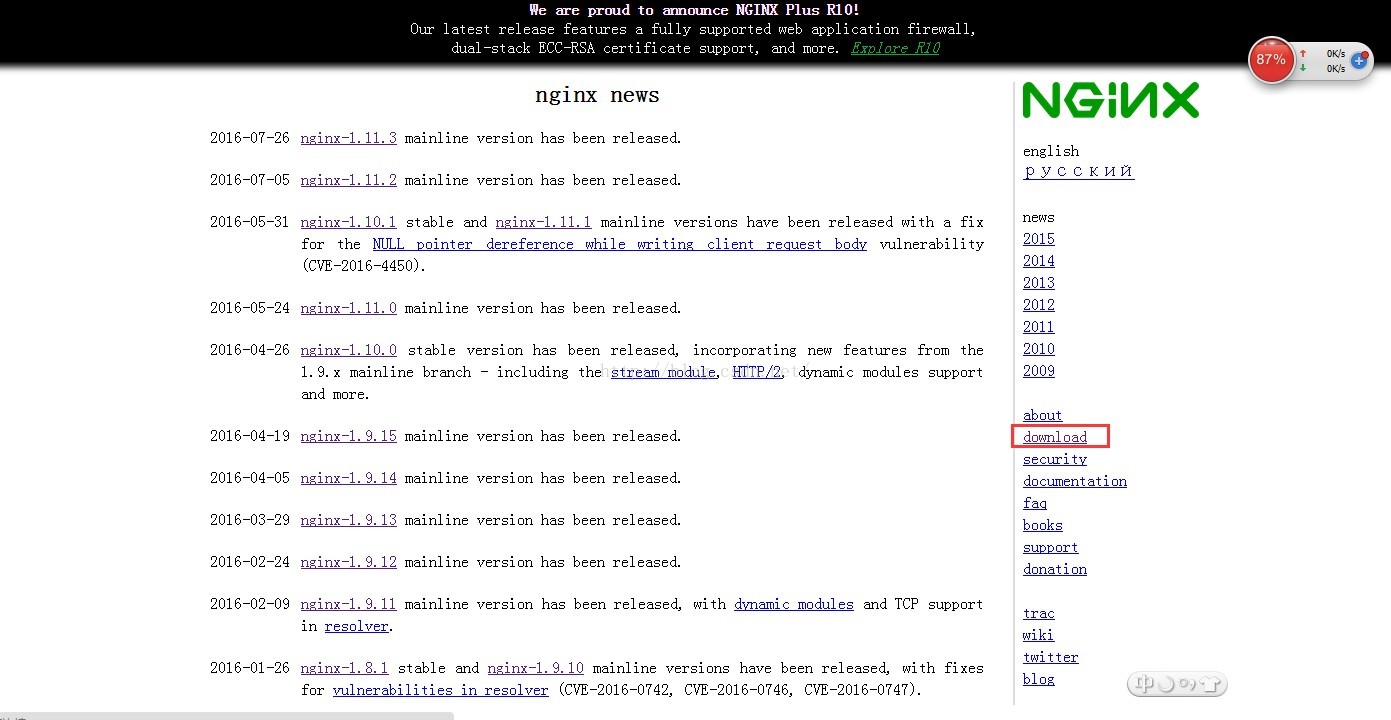Click the date 2016-04-26
The image size is (1391, 720).
250,350
